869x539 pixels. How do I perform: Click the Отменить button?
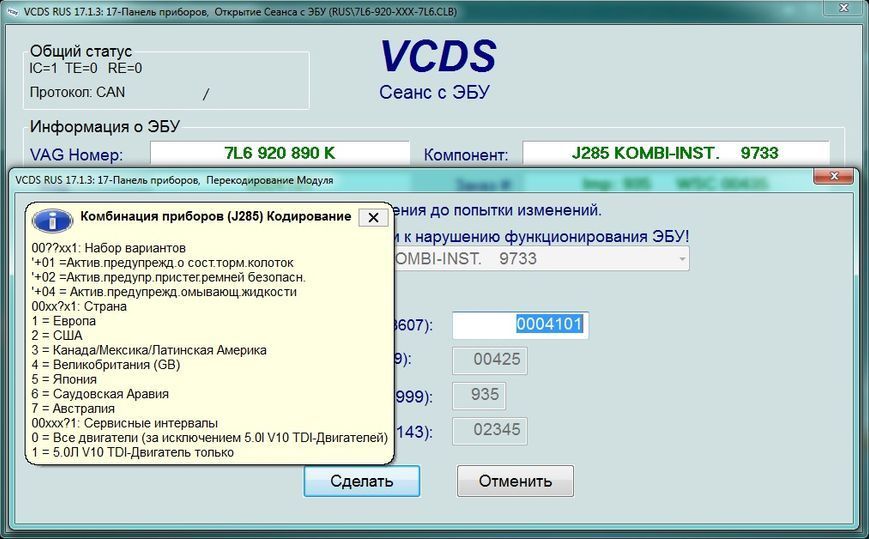[515, 481]
